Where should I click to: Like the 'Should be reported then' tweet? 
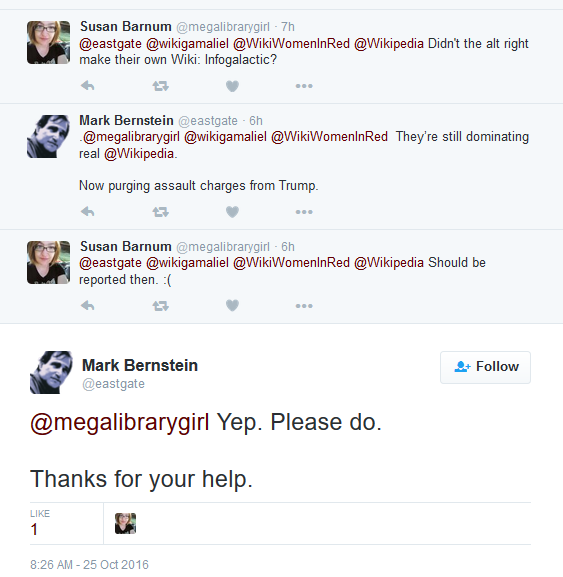click(232, 306)
